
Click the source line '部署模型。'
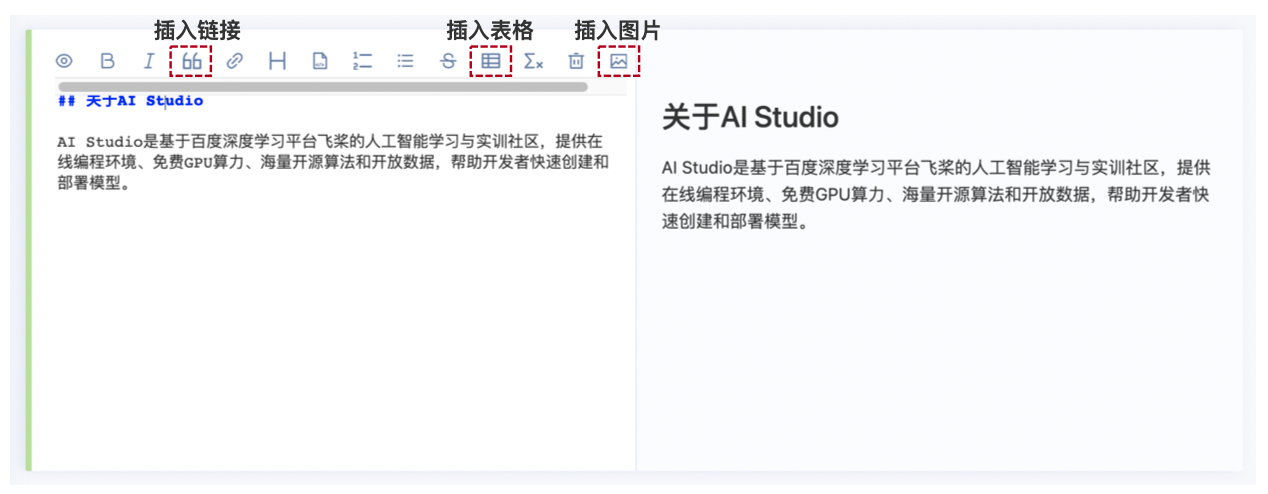pos(95,183)
